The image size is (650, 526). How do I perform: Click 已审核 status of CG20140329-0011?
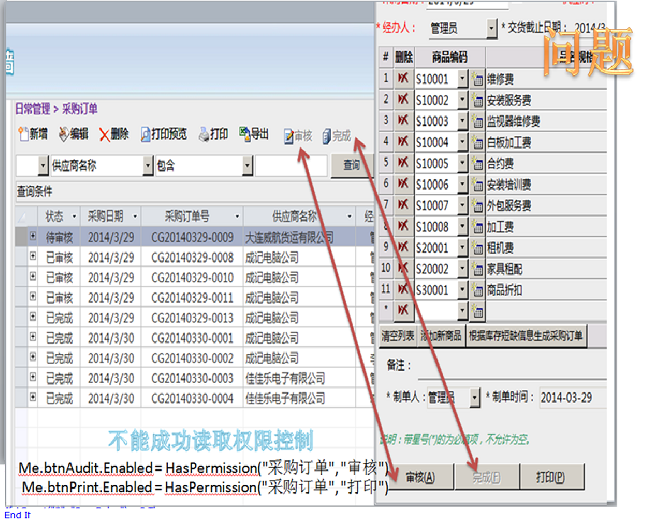coord(59,298)
